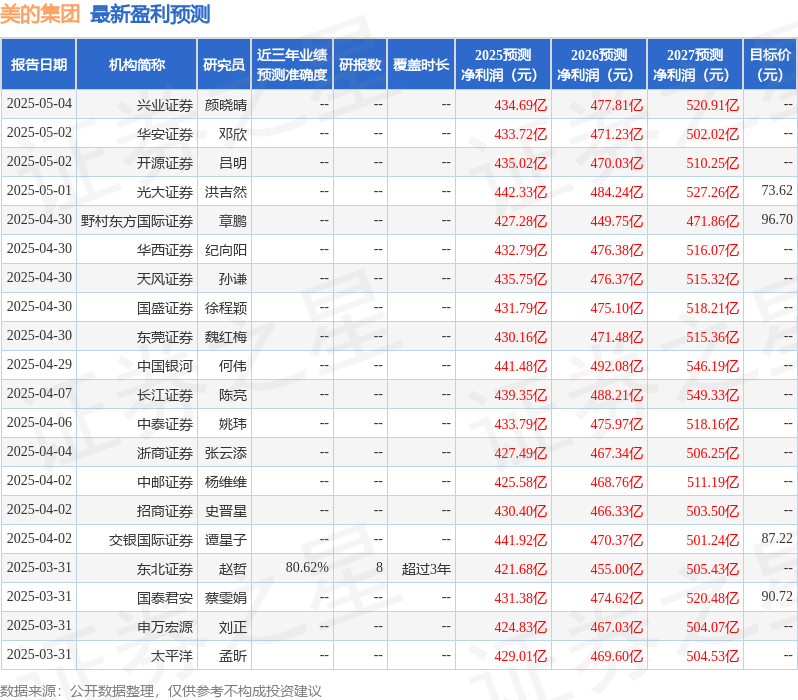This screenshot has height=700, width=798.
Task: Click researcher name 章鹏
Action: pyautogui.click(x=233, y=221)
